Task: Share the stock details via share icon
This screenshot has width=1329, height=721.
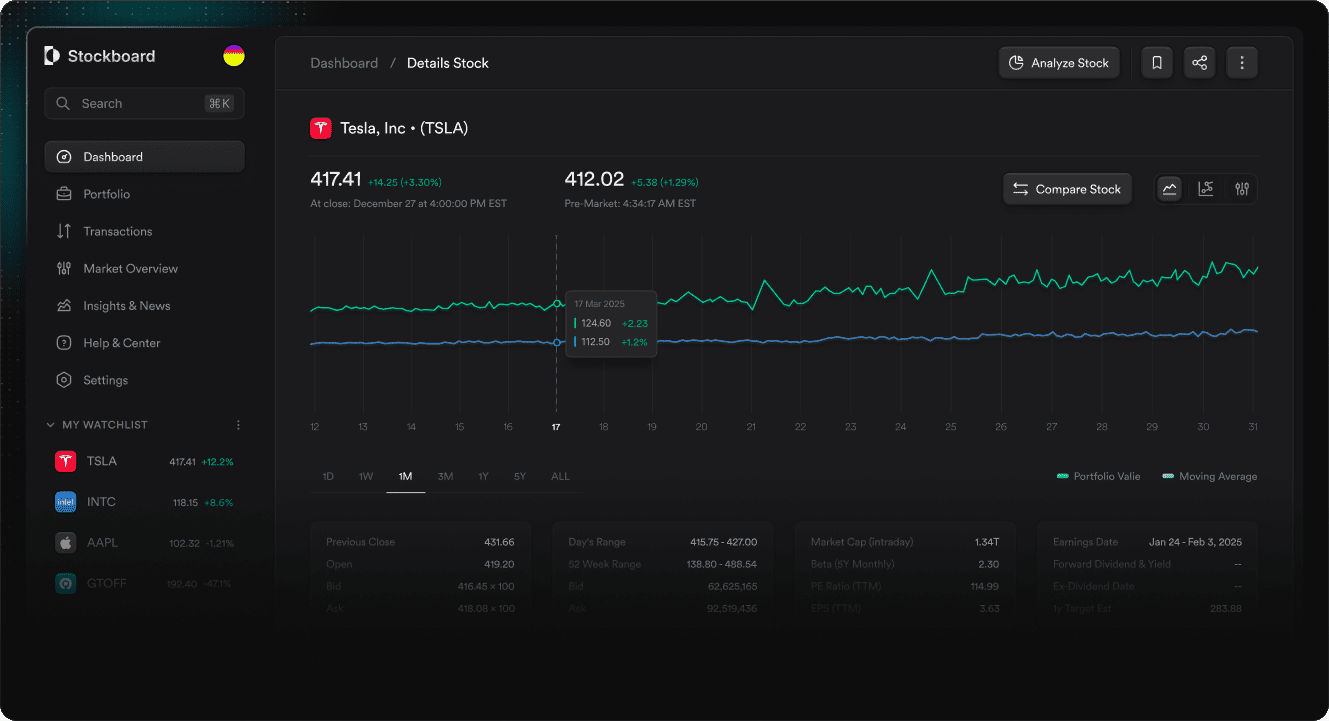Action: pyautogui.click(x=1200, y=63)
